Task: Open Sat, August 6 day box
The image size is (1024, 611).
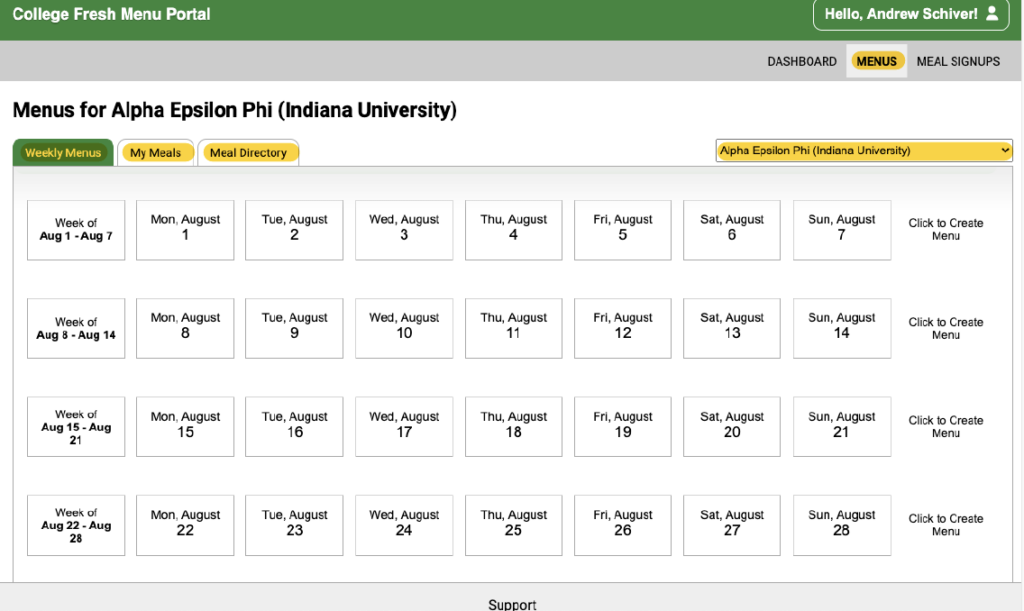Action: (x=731, y=230)
